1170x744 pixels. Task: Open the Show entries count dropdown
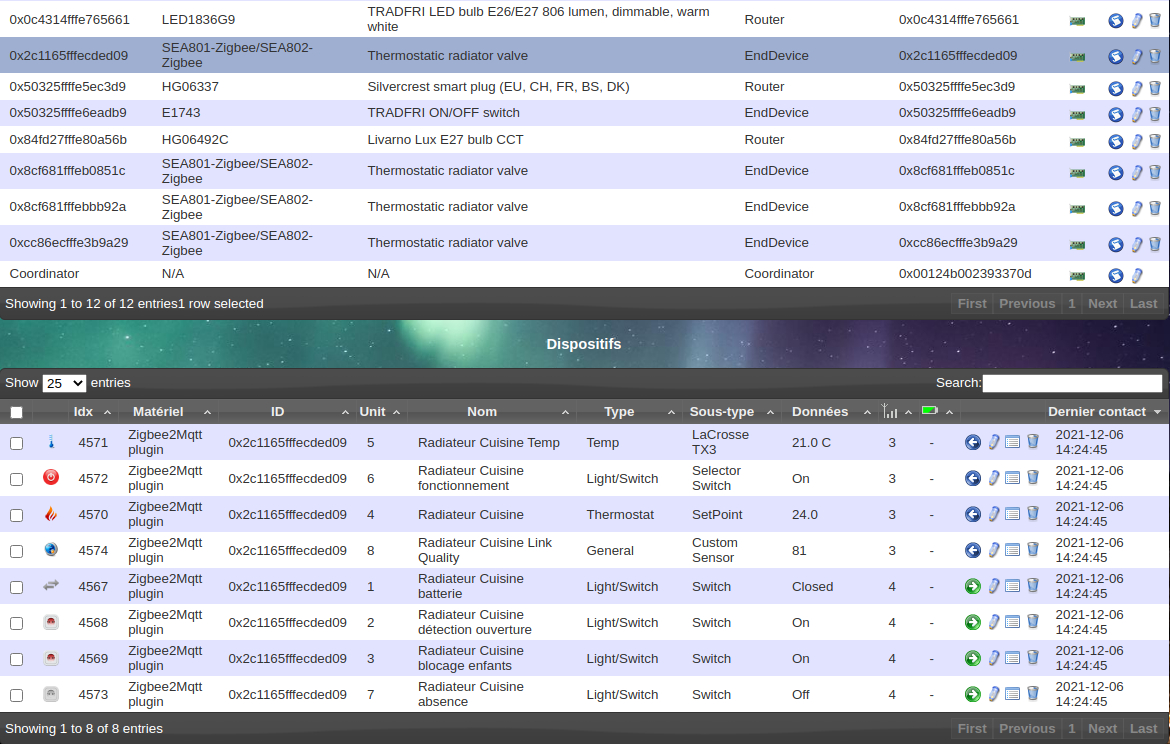coord(64,383)
